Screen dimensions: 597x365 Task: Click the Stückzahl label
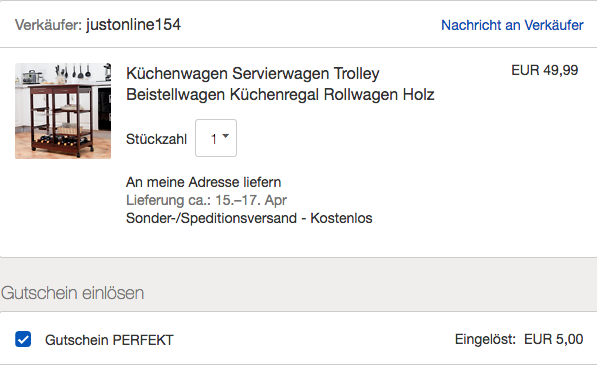pos(156,139)
